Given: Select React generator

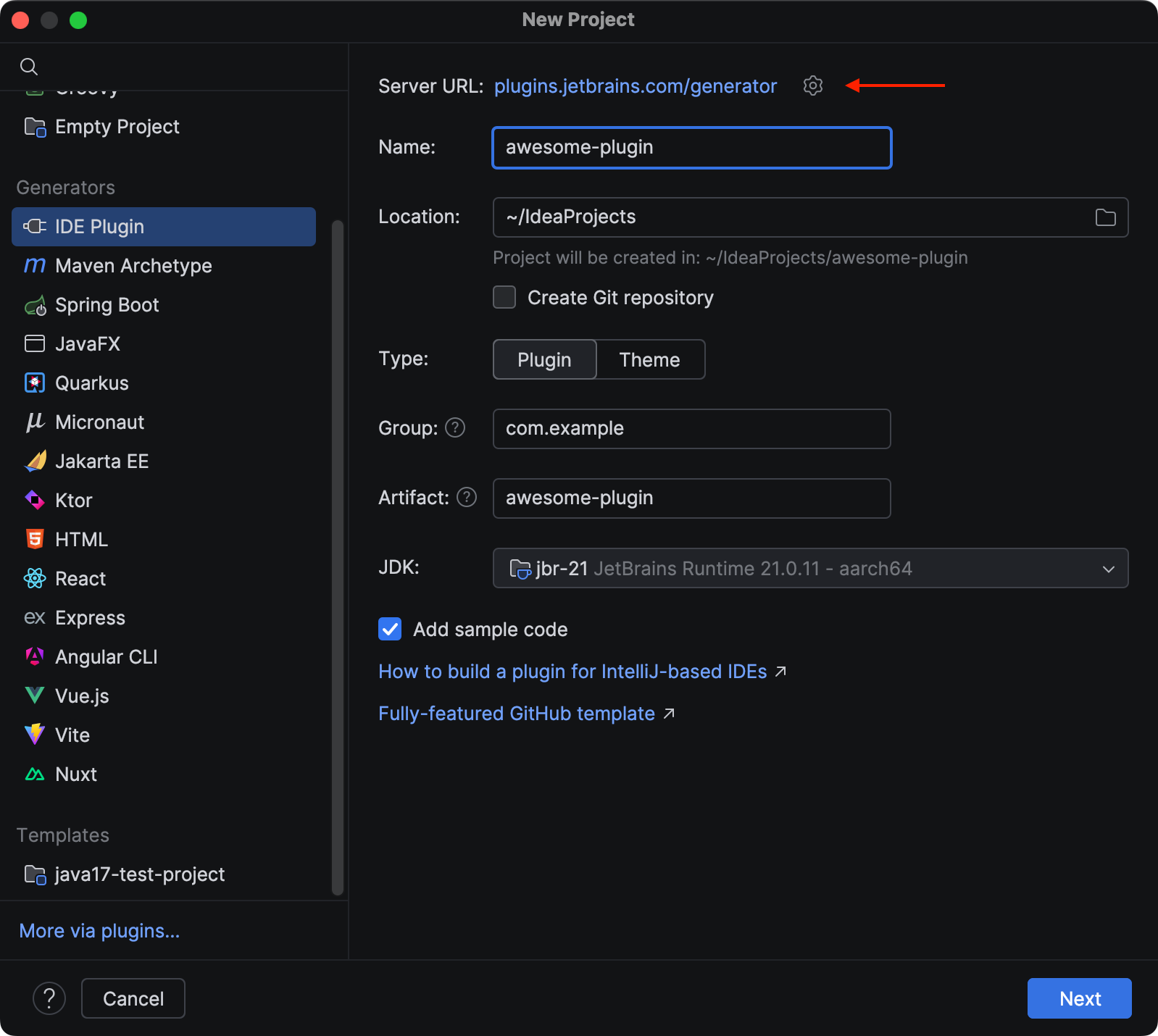Looking at the screenshot, I should click(x=164, y=579).
